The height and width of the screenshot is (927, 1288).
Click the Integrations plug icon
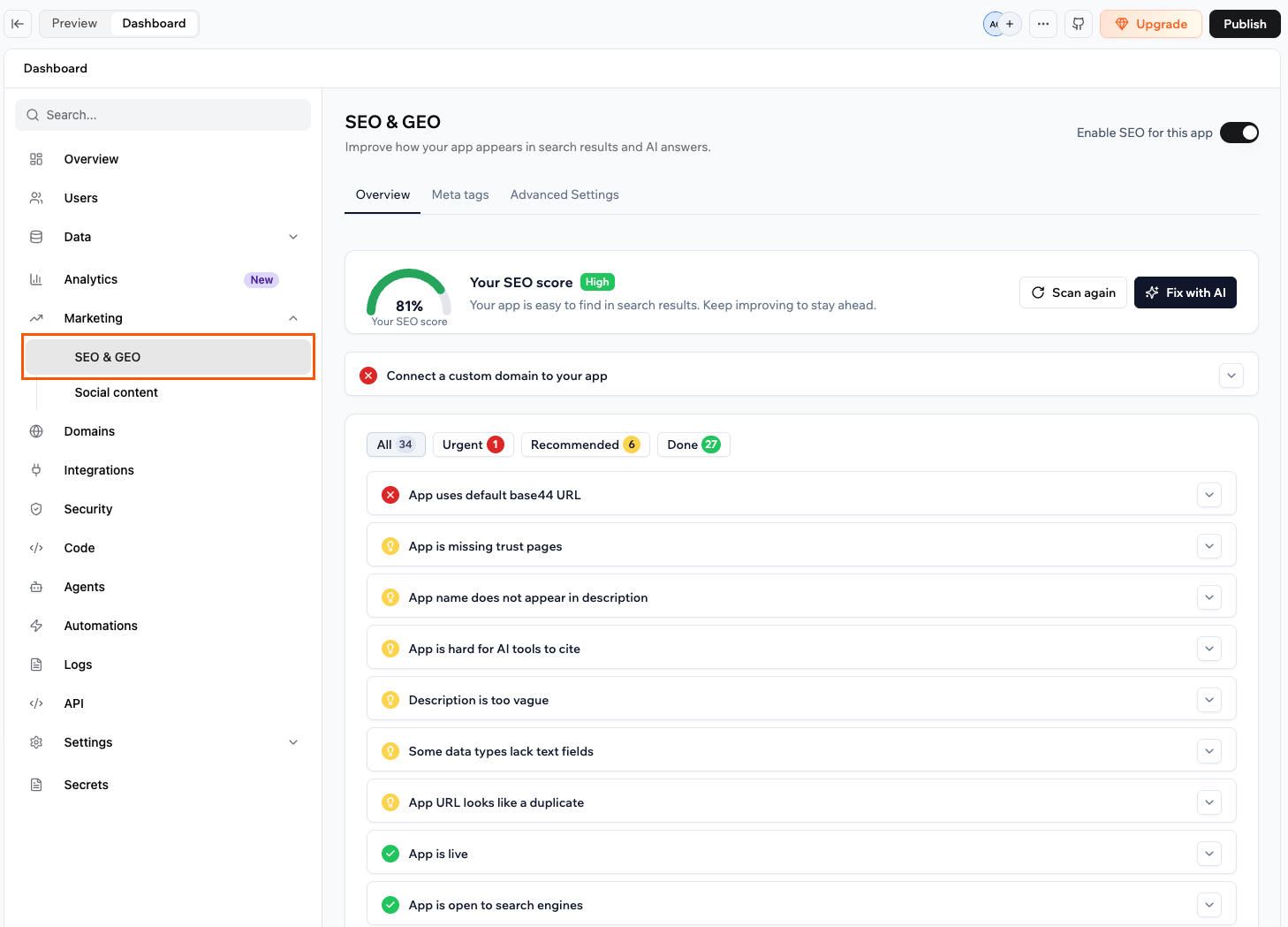click(36, 470)
